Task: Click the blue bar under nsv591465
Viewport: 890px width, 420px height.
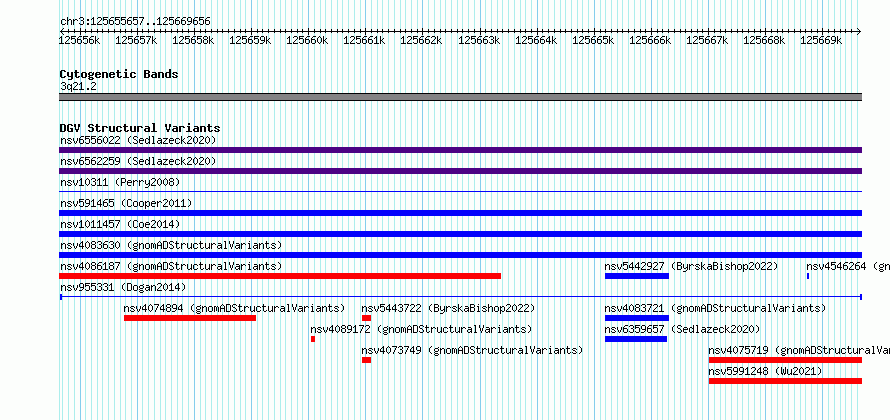Action: pyautogui.click(x=460, y=213)
